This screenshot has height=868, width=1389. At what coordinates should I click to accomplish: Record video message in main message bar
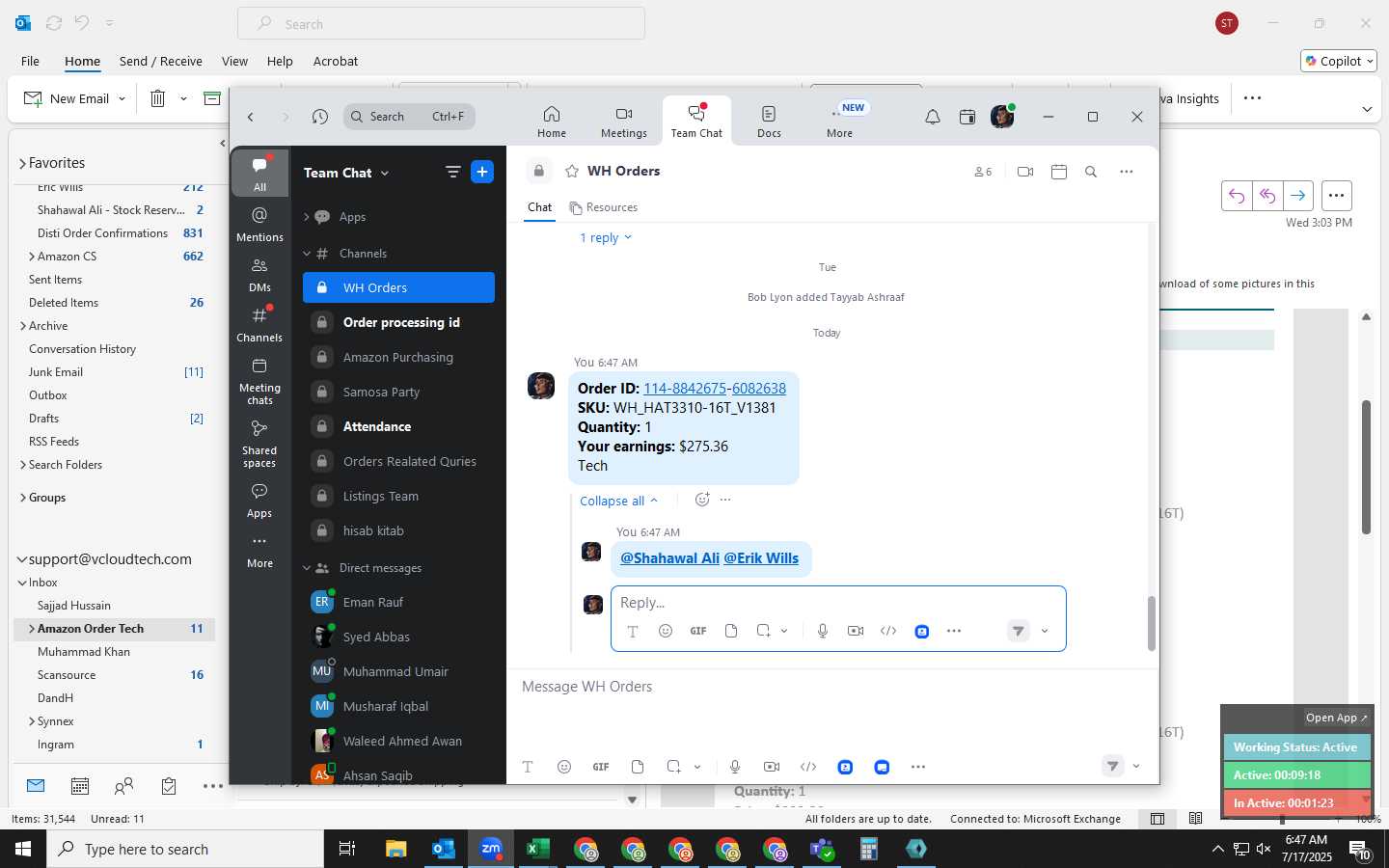point(772,767)
